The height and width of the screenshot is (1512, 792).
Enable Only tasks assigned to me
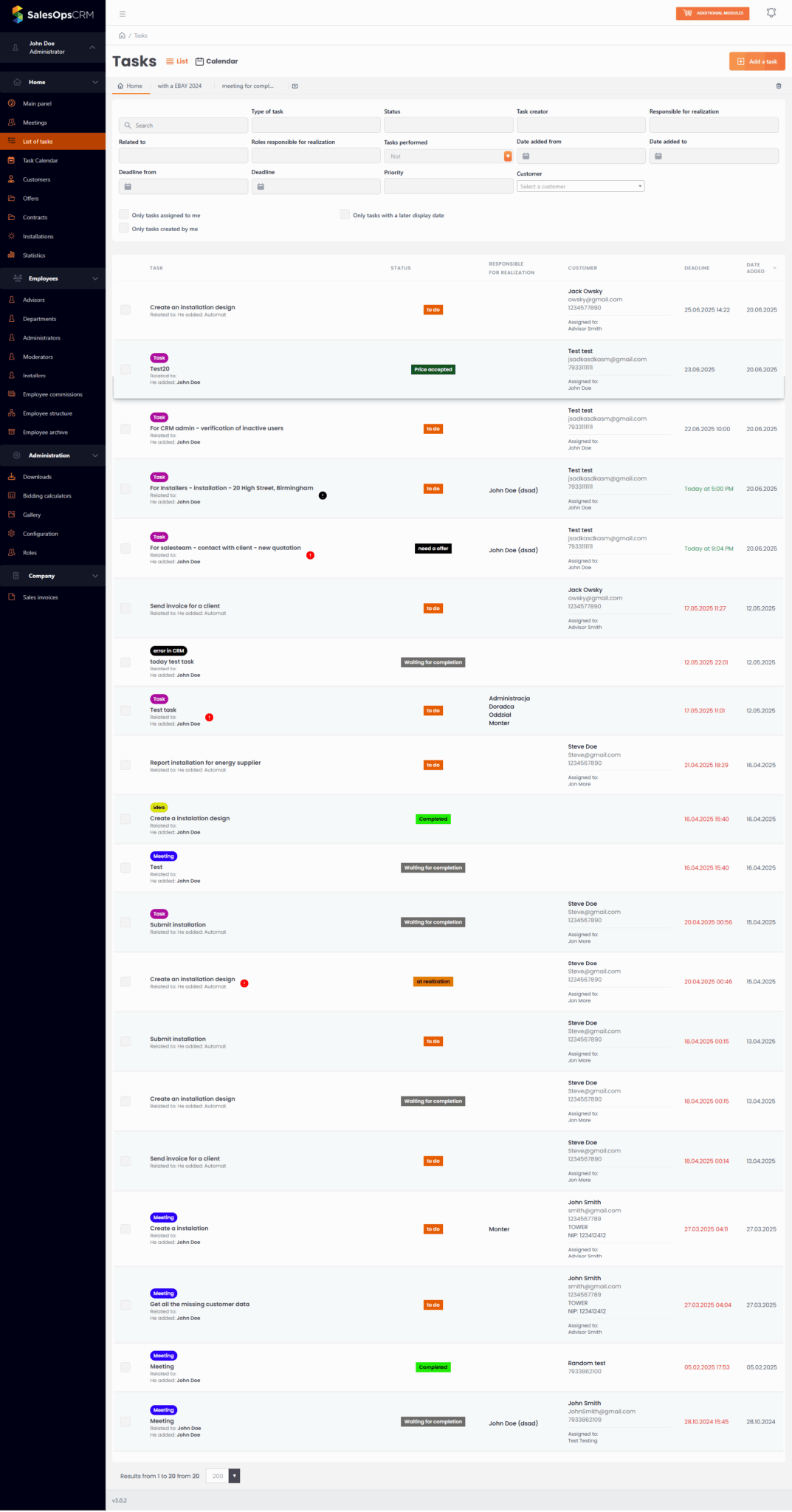click(x=124, y=215)
